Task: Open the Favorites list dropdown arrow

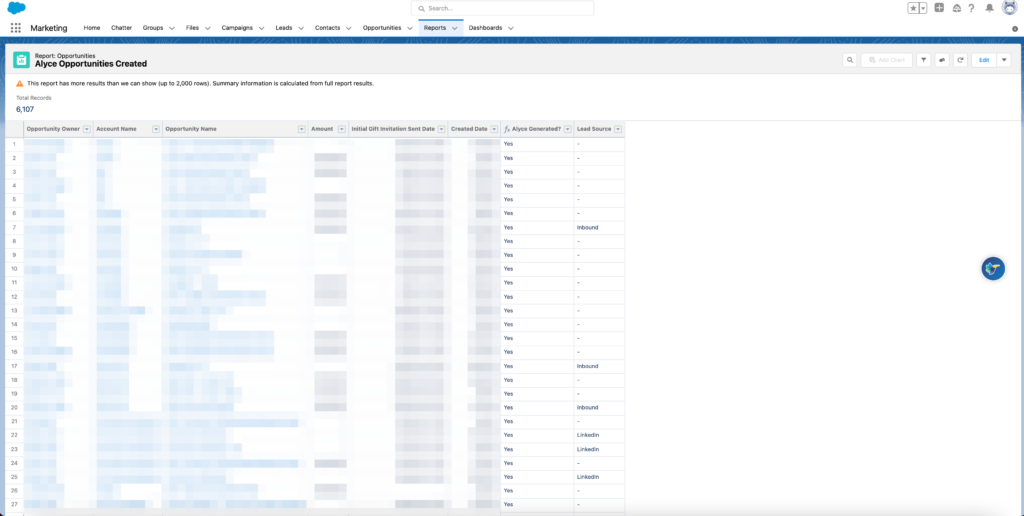Action: (923, 8)
